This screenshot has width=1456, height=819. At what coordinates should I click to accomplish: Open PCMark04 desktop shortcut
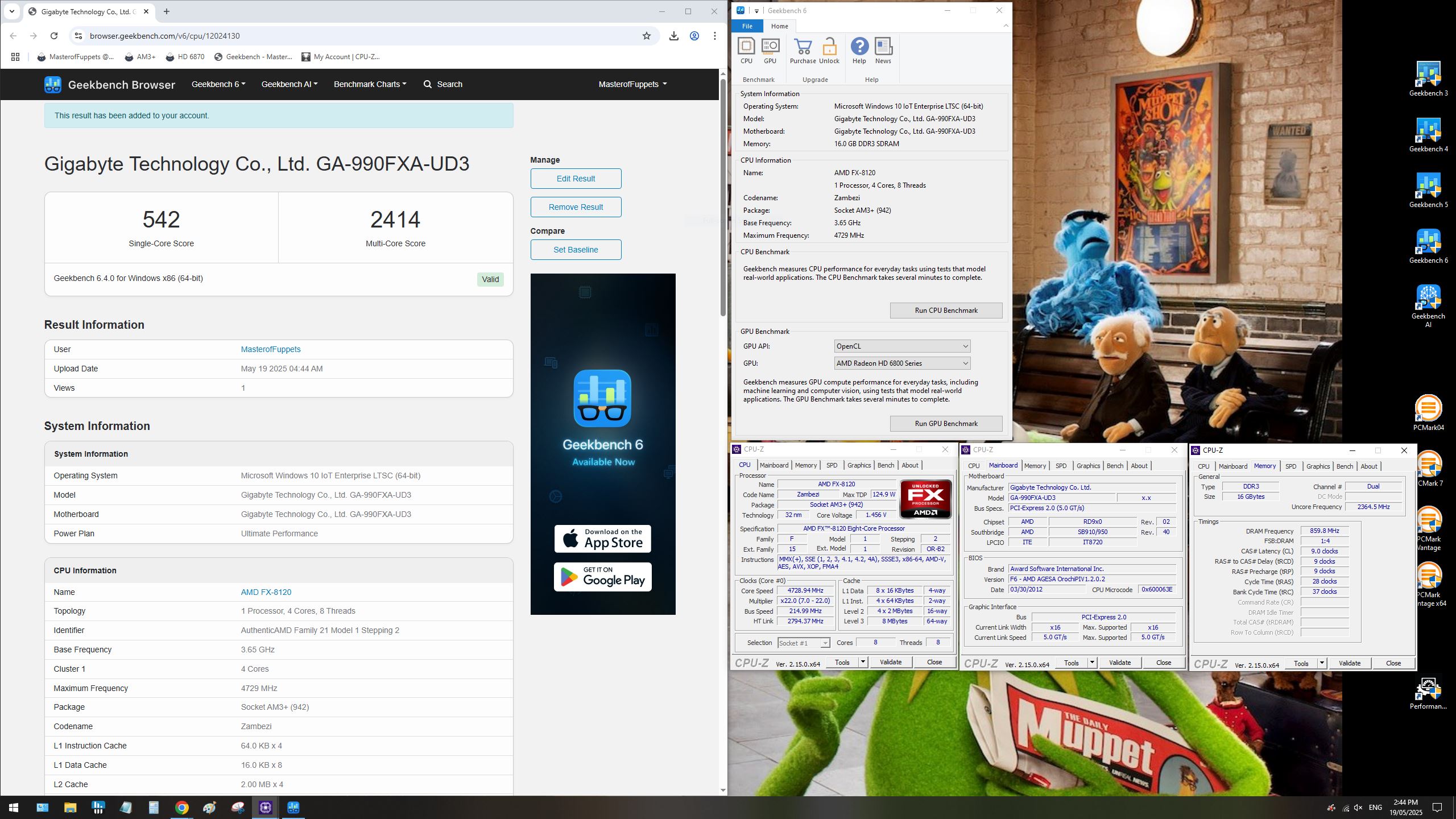(1428, 412)
